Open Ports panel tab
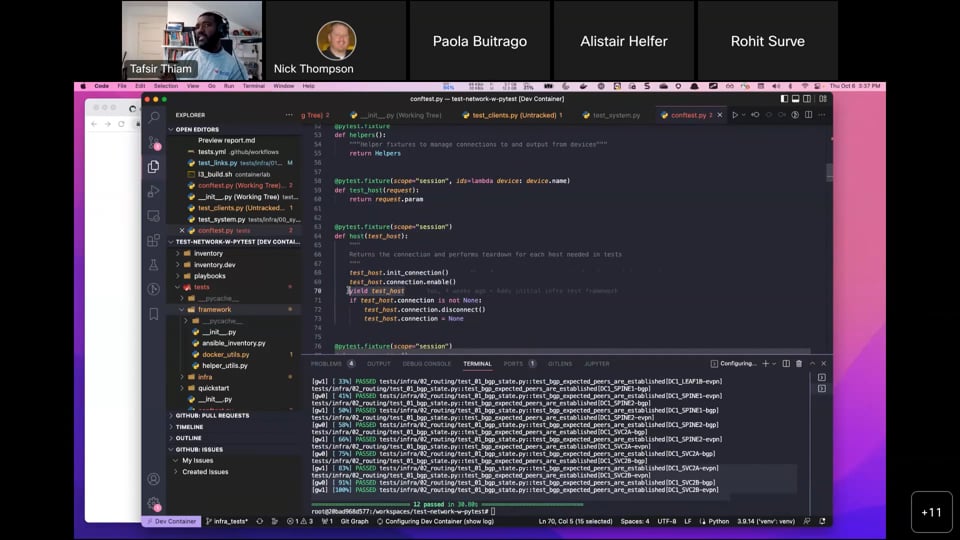This screenshot has height=540, width=960. [x=519, y=364]
